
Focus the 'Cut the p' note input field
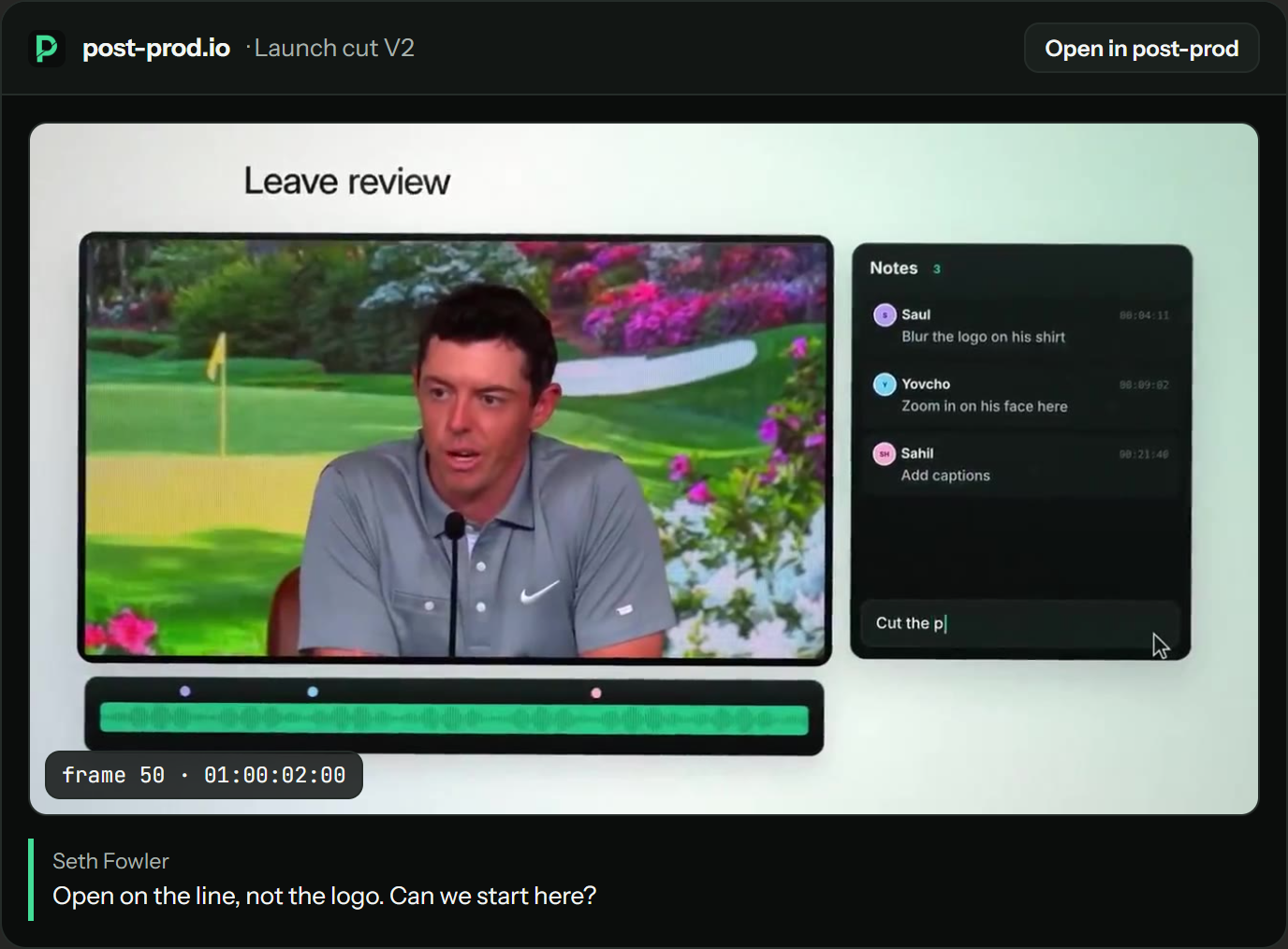1019,623
